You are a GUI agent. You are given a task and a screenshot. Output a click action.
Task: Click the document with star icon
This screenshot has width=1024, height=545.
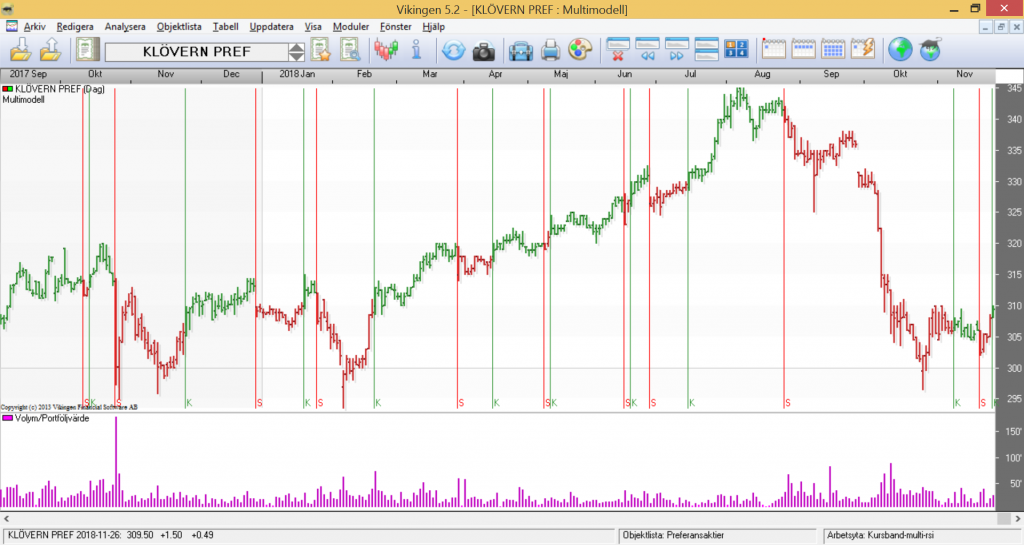pos(320,50)
